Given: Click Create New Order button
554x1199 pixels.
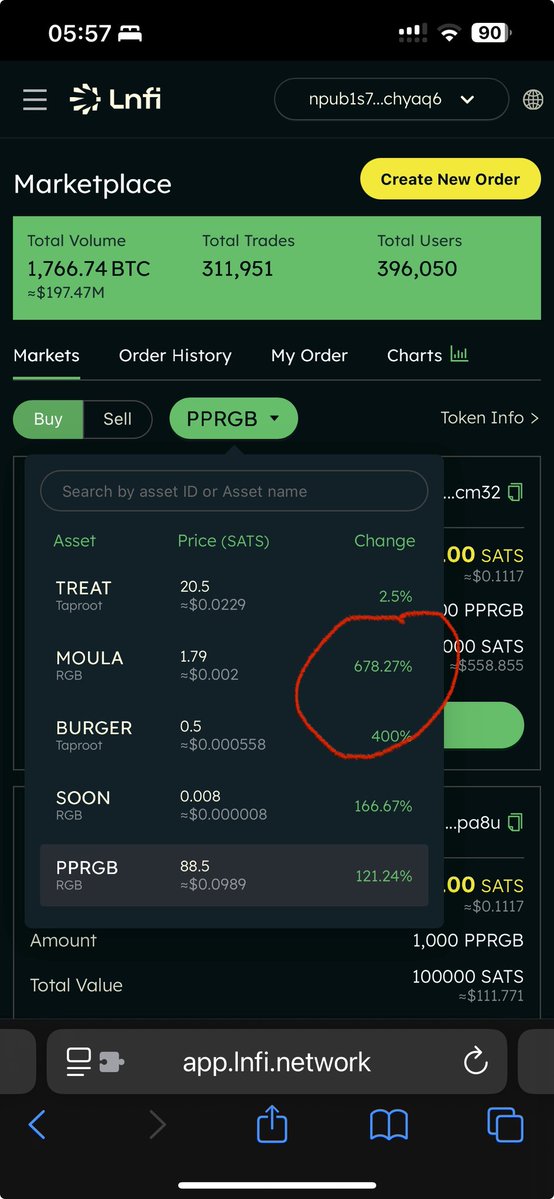Looking at the screenshot, I should tap(450, 179).
